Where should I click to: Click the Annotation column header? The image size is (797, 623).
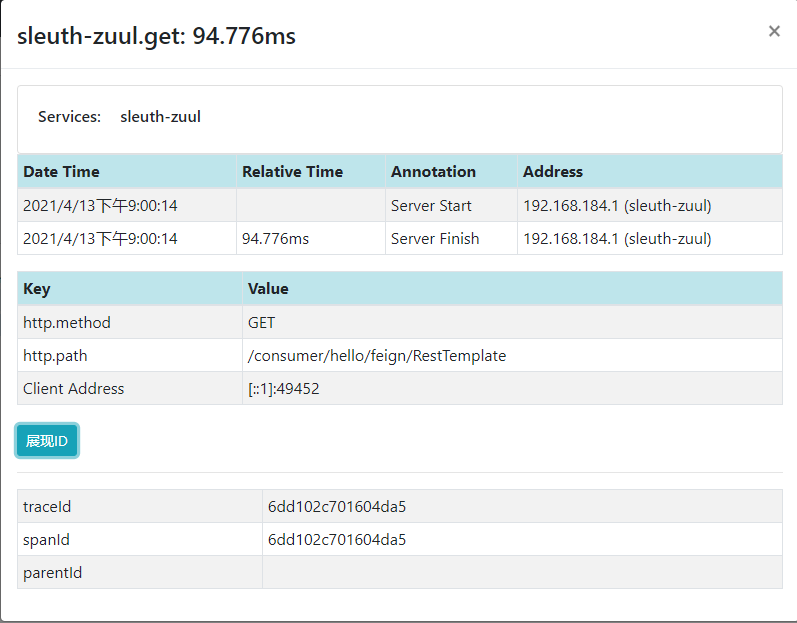(433, 172)
